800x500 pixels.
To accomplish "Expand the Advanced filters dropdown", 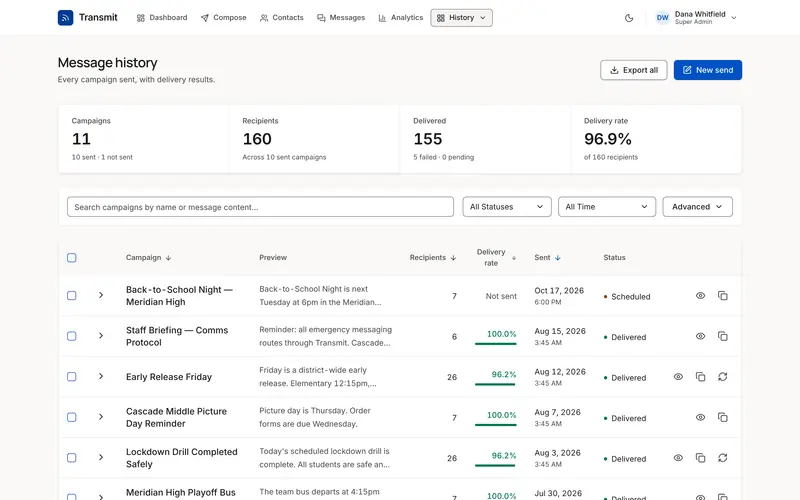I will 697,207.
